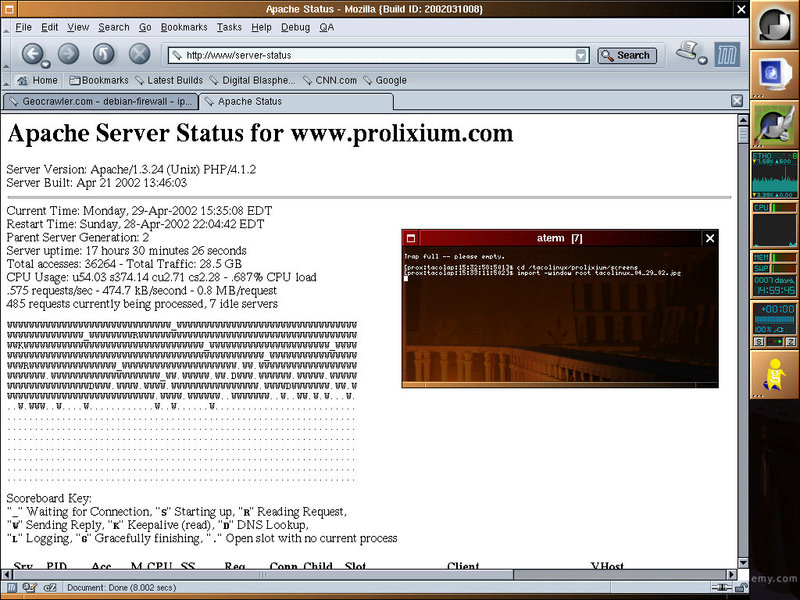Open the CNN.com bookmark
This screenshot has width=800, height=600.
tap(330, 80)
